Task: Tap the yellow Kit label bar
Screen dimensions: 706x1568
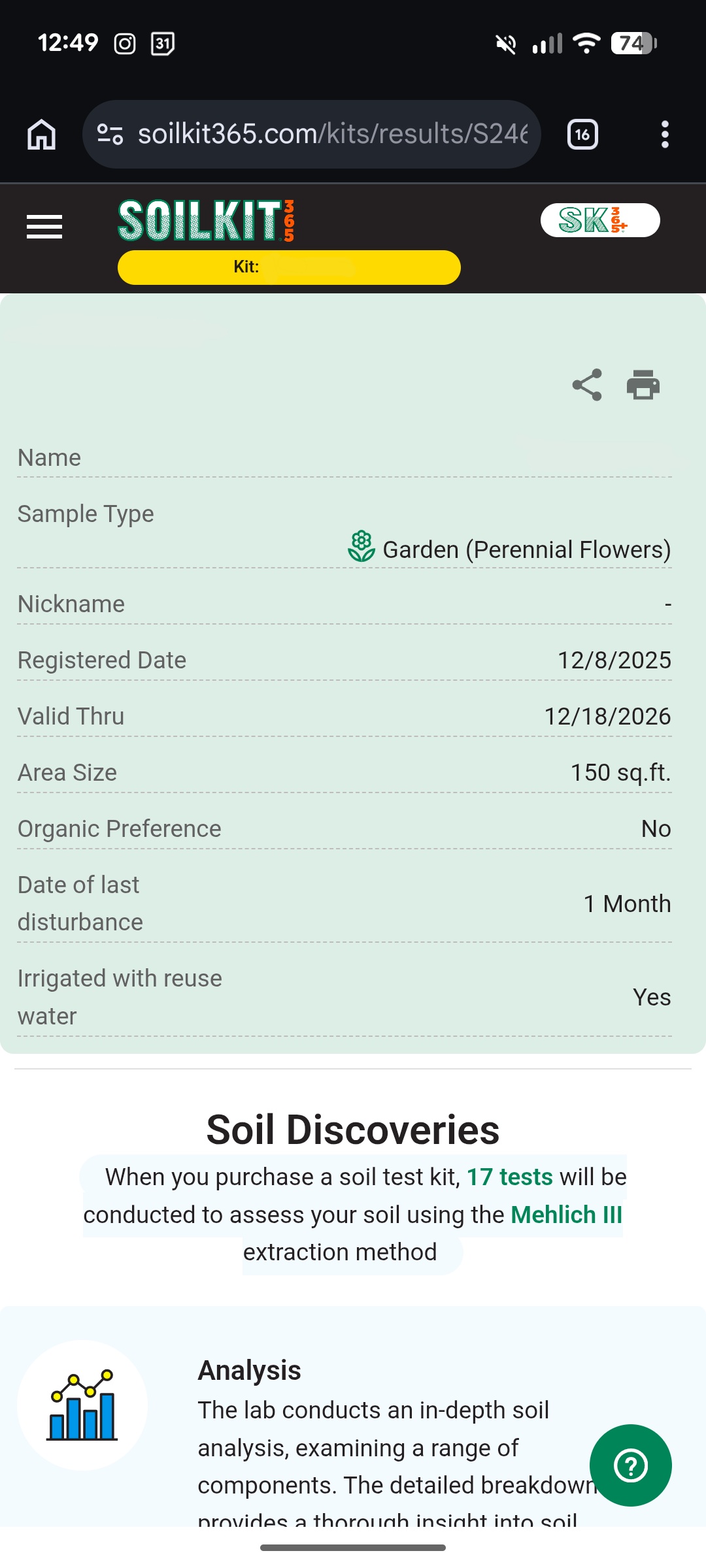Action: pos(289,267)
